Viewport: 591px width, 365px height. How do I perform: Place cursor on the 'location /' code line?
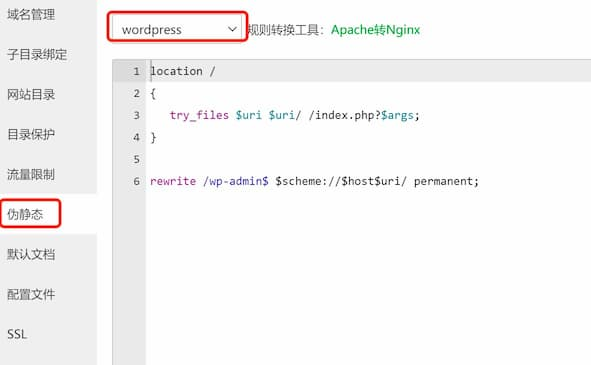point(182,71)
